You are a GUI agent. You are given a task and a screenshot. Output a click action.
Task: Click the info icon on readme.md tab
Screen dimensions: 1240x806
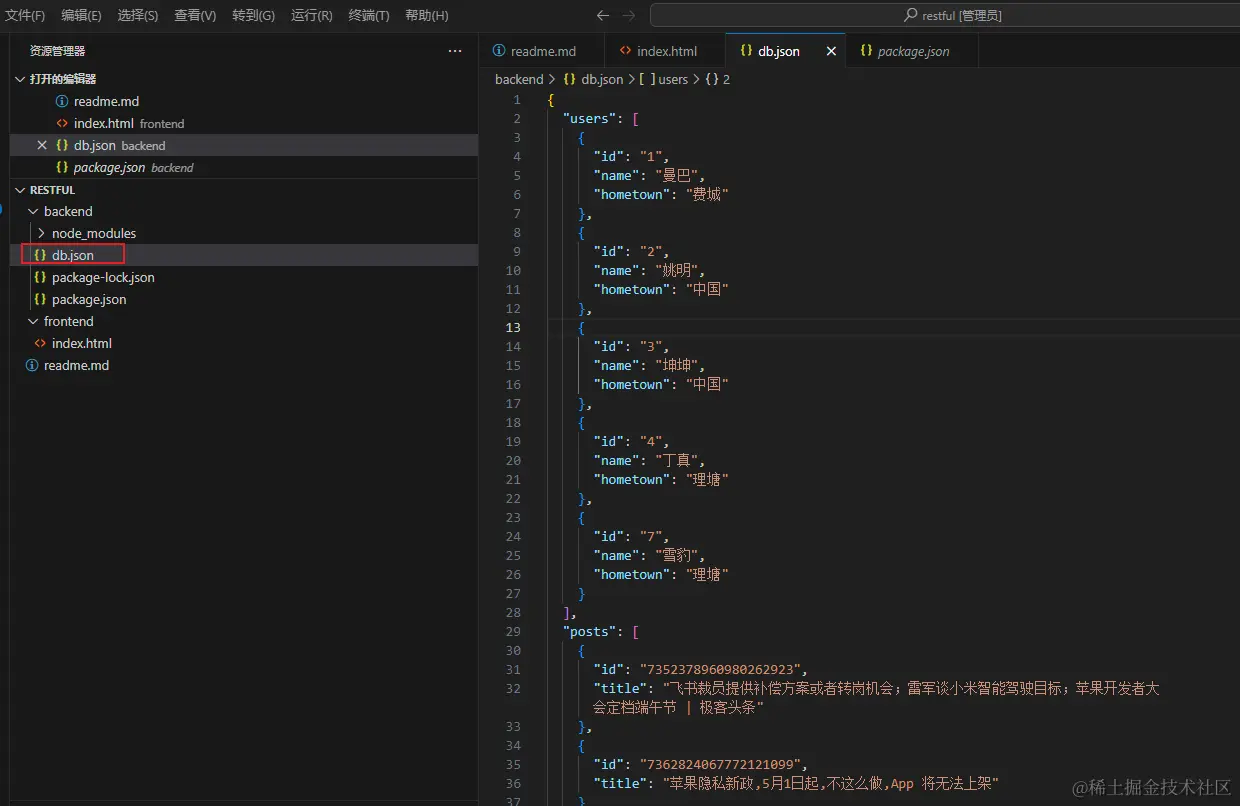(498, 51)
